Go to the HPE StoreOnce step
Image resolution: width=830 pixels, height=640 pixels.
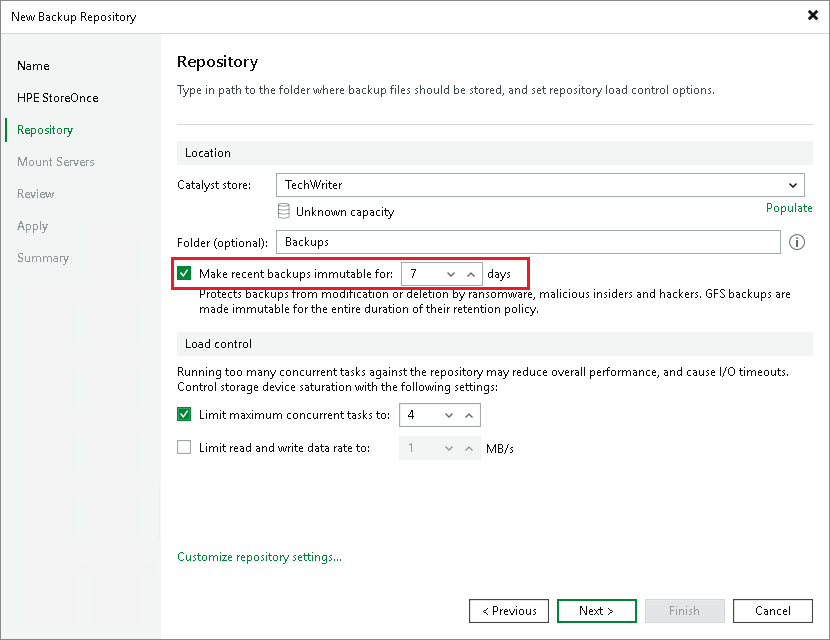coord(58,98)
